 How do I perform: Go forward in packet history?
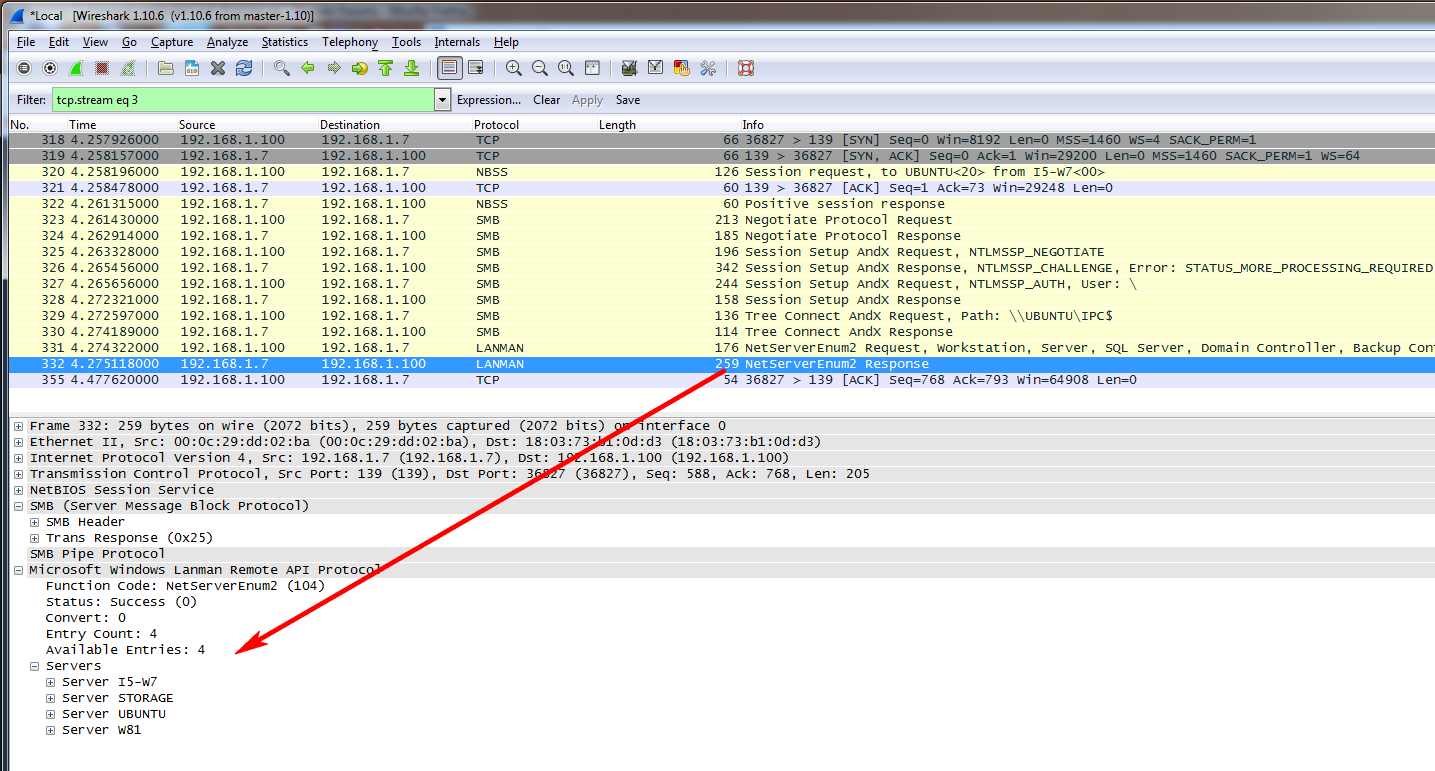[334, 68]
